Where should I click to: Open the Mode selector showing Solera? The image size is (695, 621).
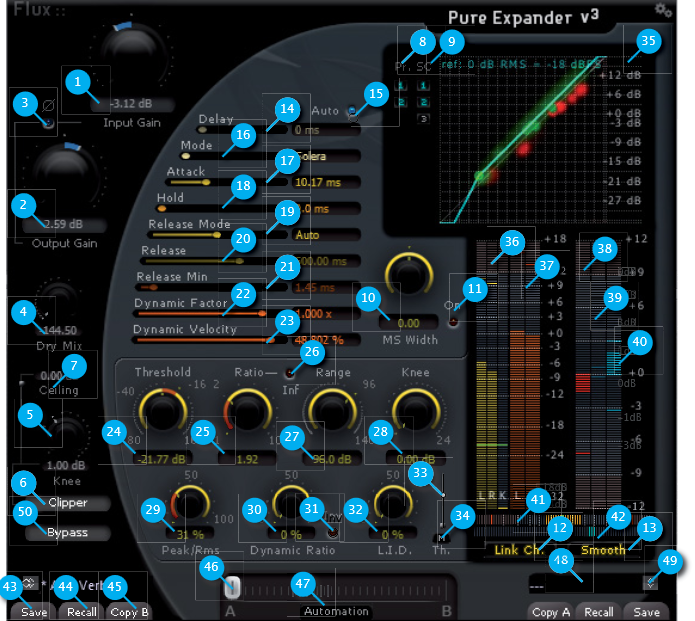pos(325,156)
